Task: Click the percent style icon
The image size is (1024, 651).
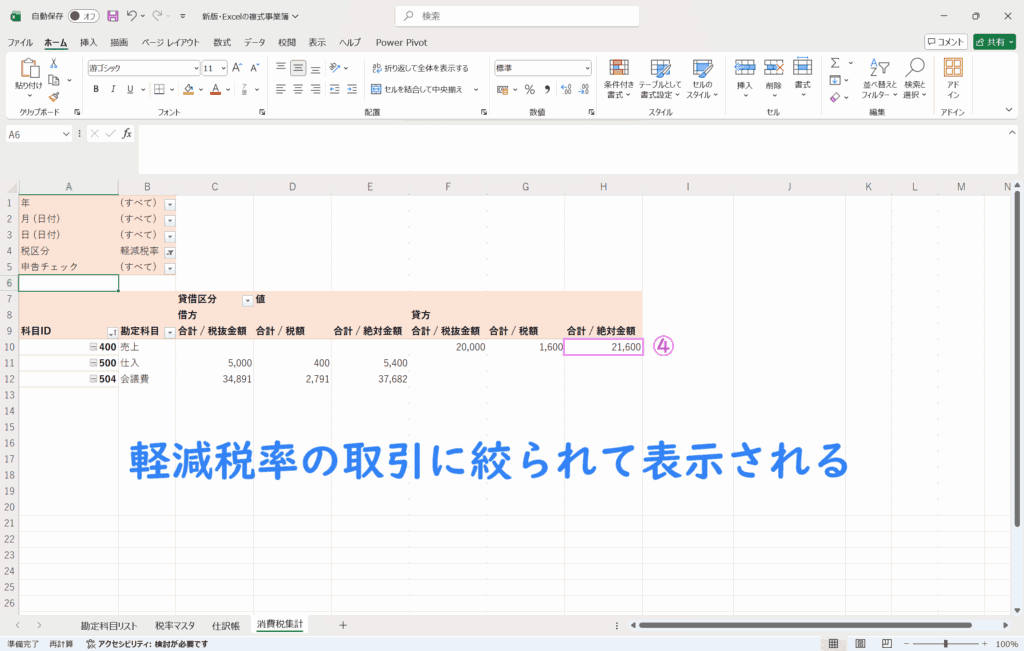Action: pos(530,89)
